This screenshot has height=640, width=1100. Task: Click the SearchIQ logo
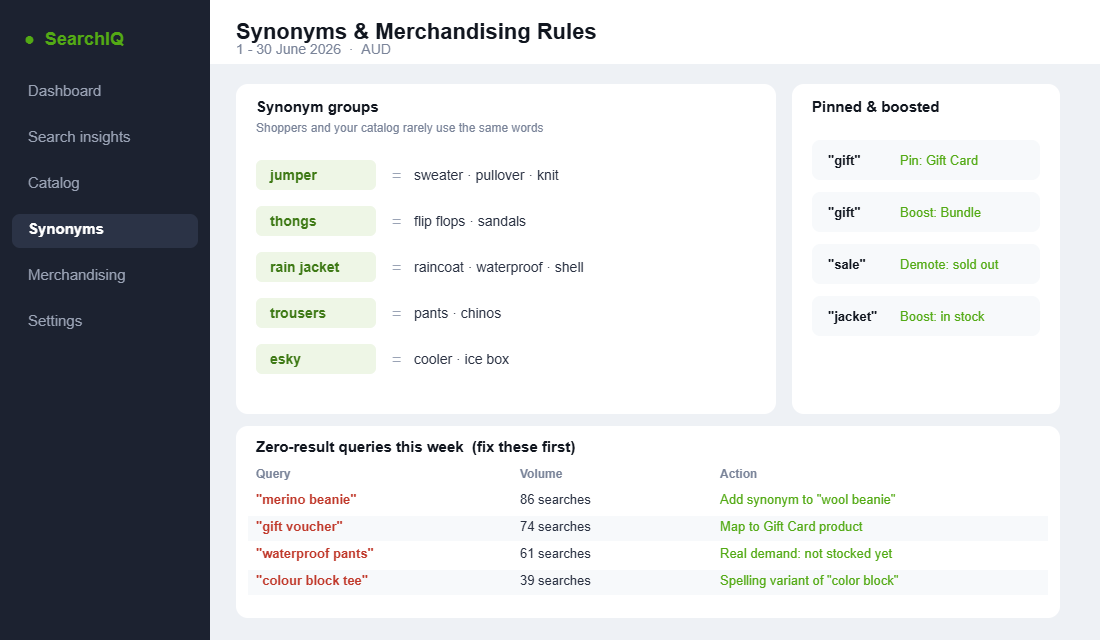75,39
